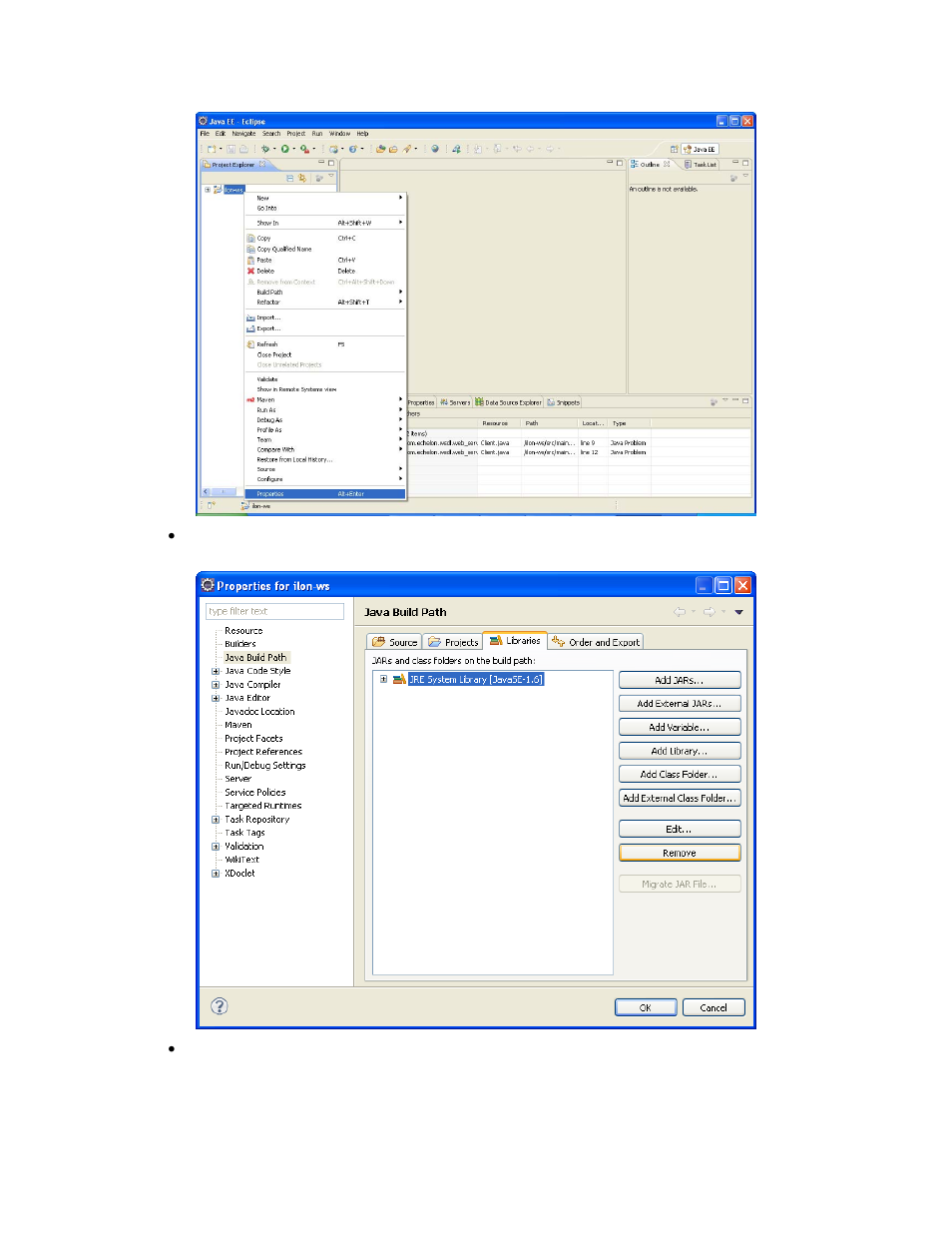952x1233 pixels.
Task: Choose Export... in the context menu
Action: pyautogui.click(x=325, y=328)
